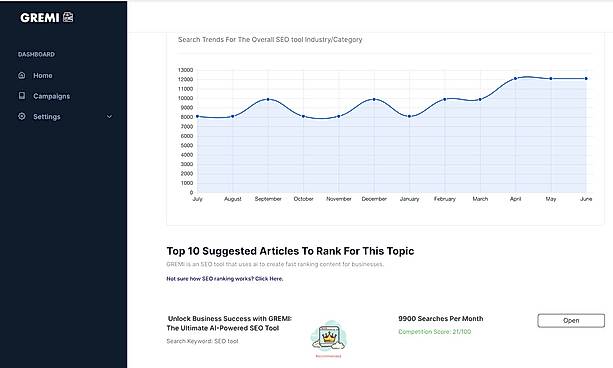
Task: Click the July data point on chart
Action: pyautogui.click(x=197, y=116)
